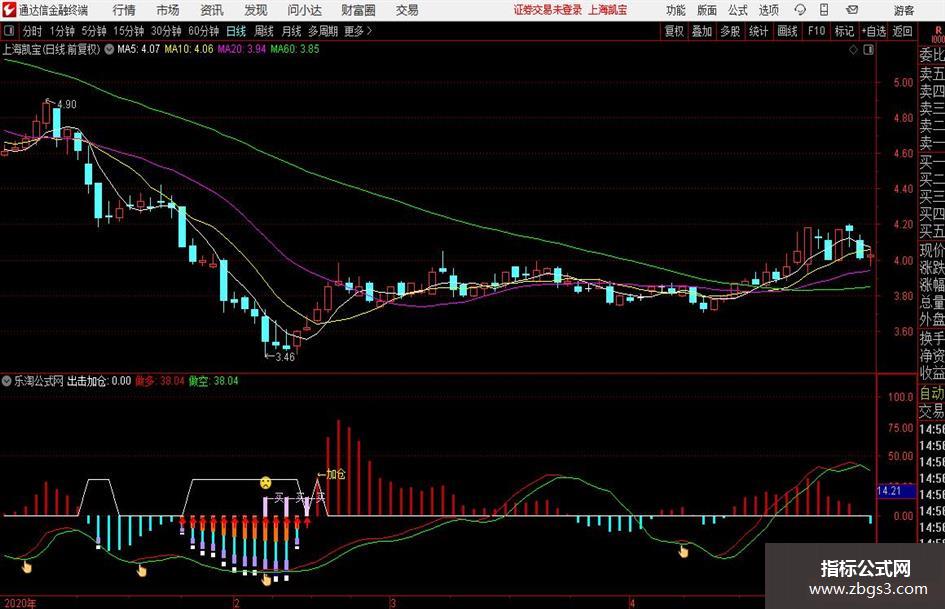Open the 多周期 multi-period view
Viewport: 945px width, 609px height.
tap(323, 31)
